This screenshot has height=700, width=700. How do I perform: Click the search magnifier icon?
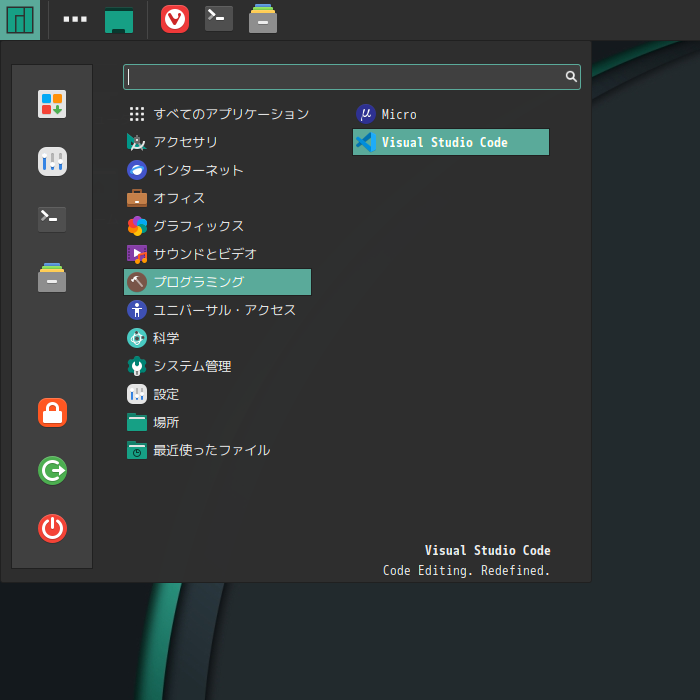[x=571, y=76]
